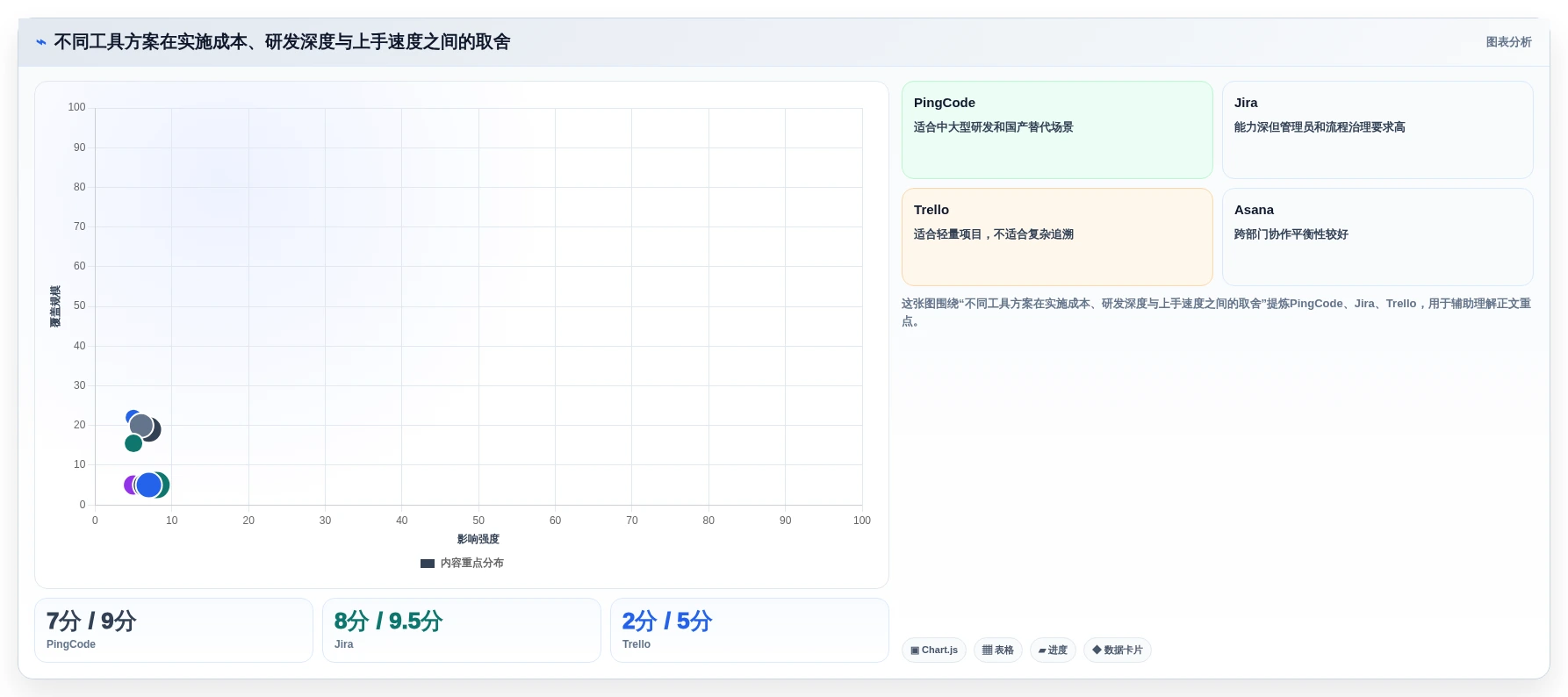Click the 覆盖规模 y-axis title

click(x=55, y=306)
